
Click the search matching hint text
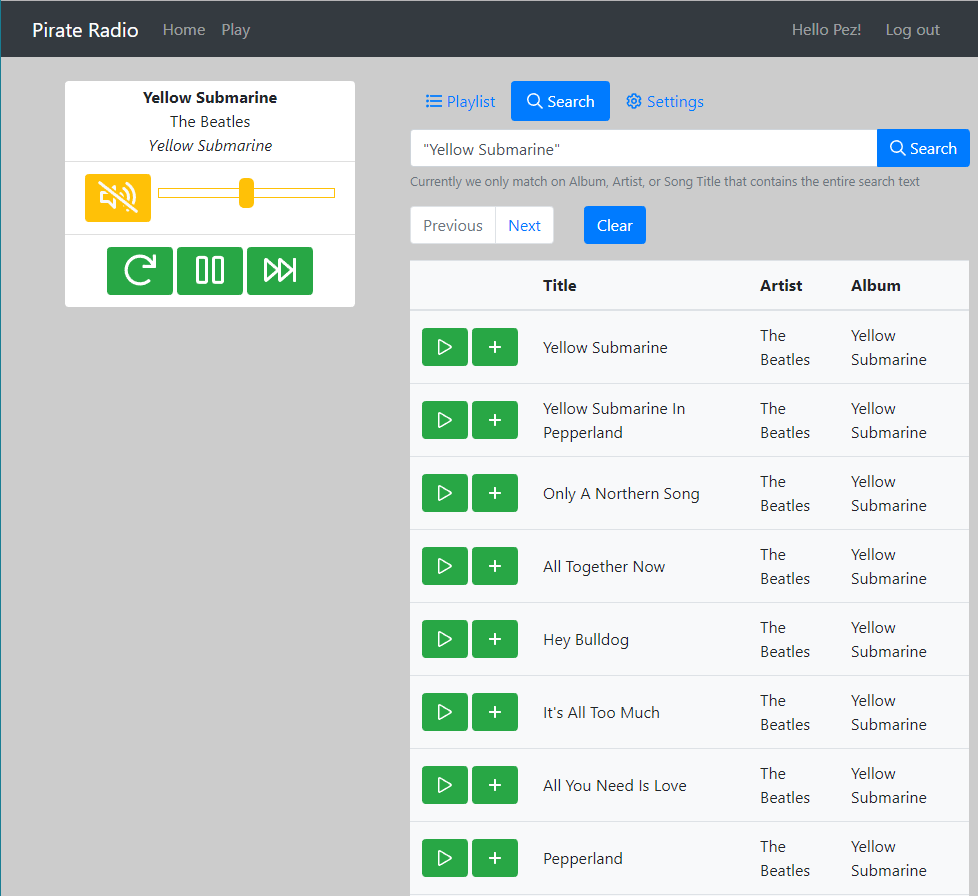coord(664,181)
